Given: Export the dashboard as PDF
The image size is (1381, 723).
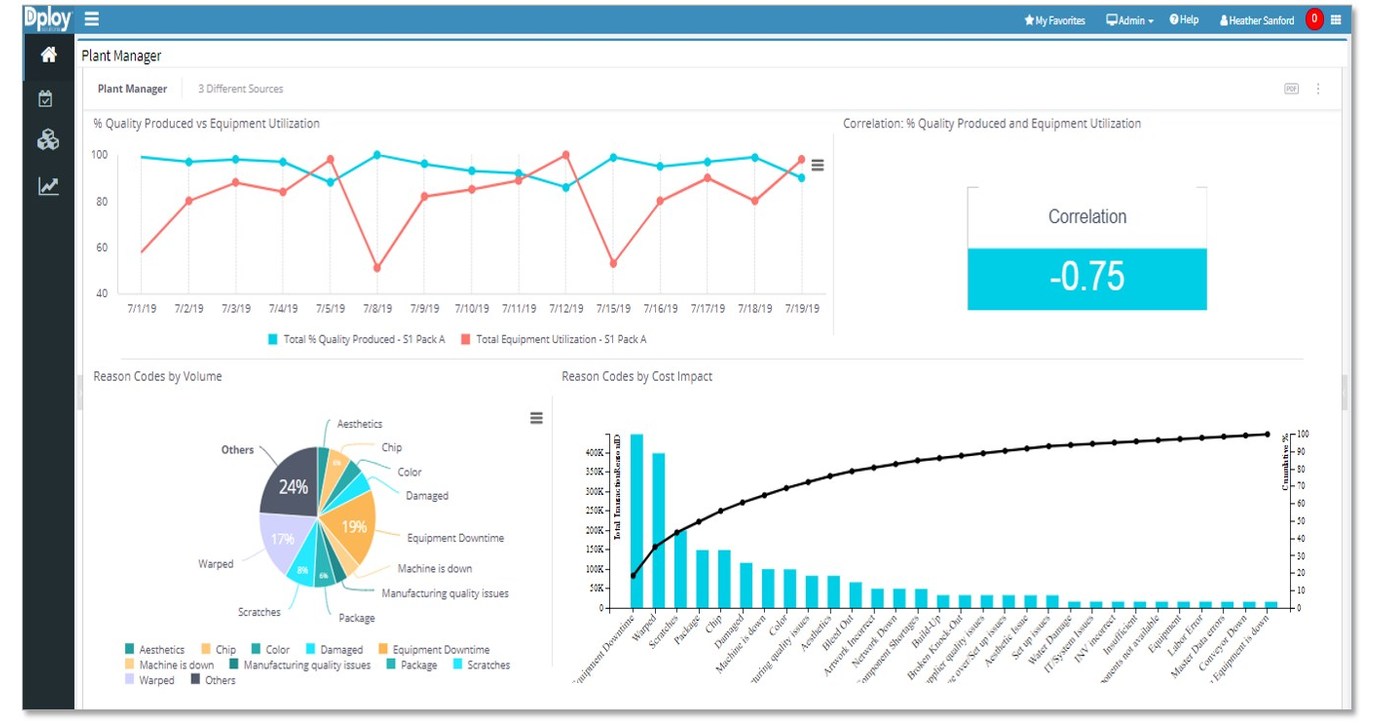Looking at the screenshot, I should pos(1290,88).
